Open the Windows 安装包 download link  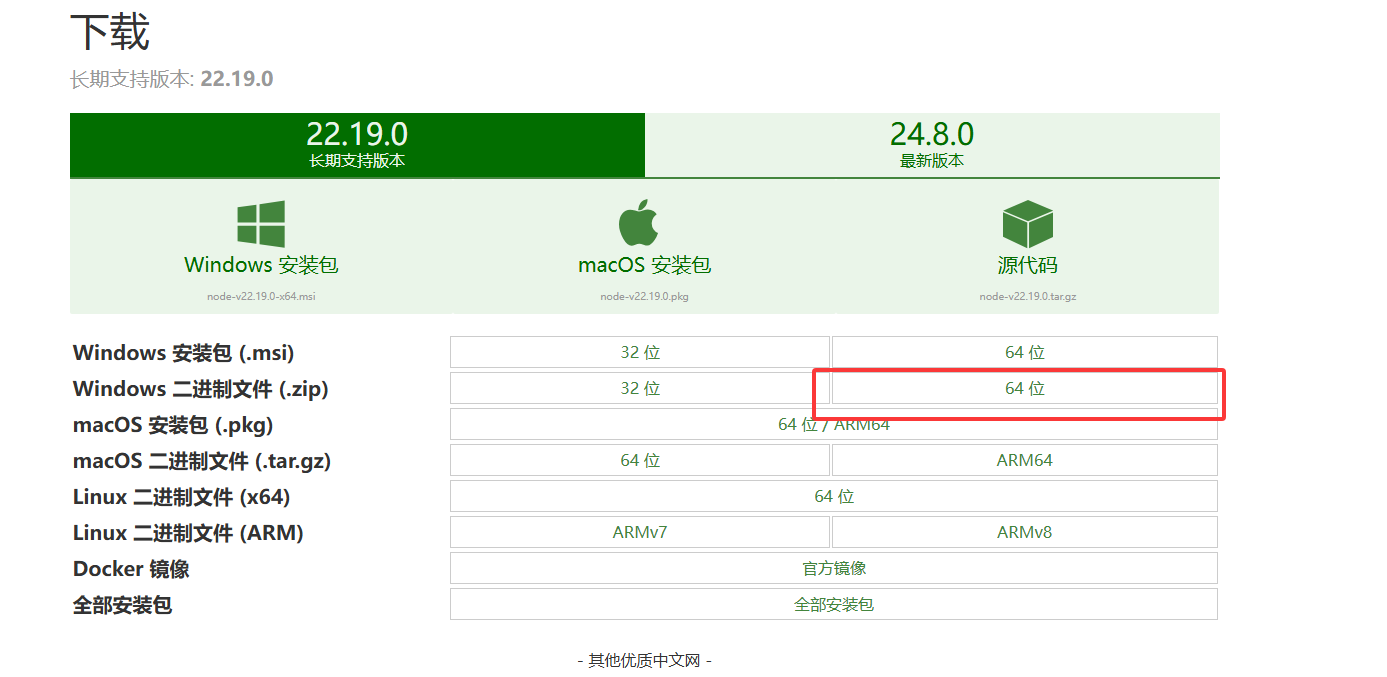tap(261, 265)
